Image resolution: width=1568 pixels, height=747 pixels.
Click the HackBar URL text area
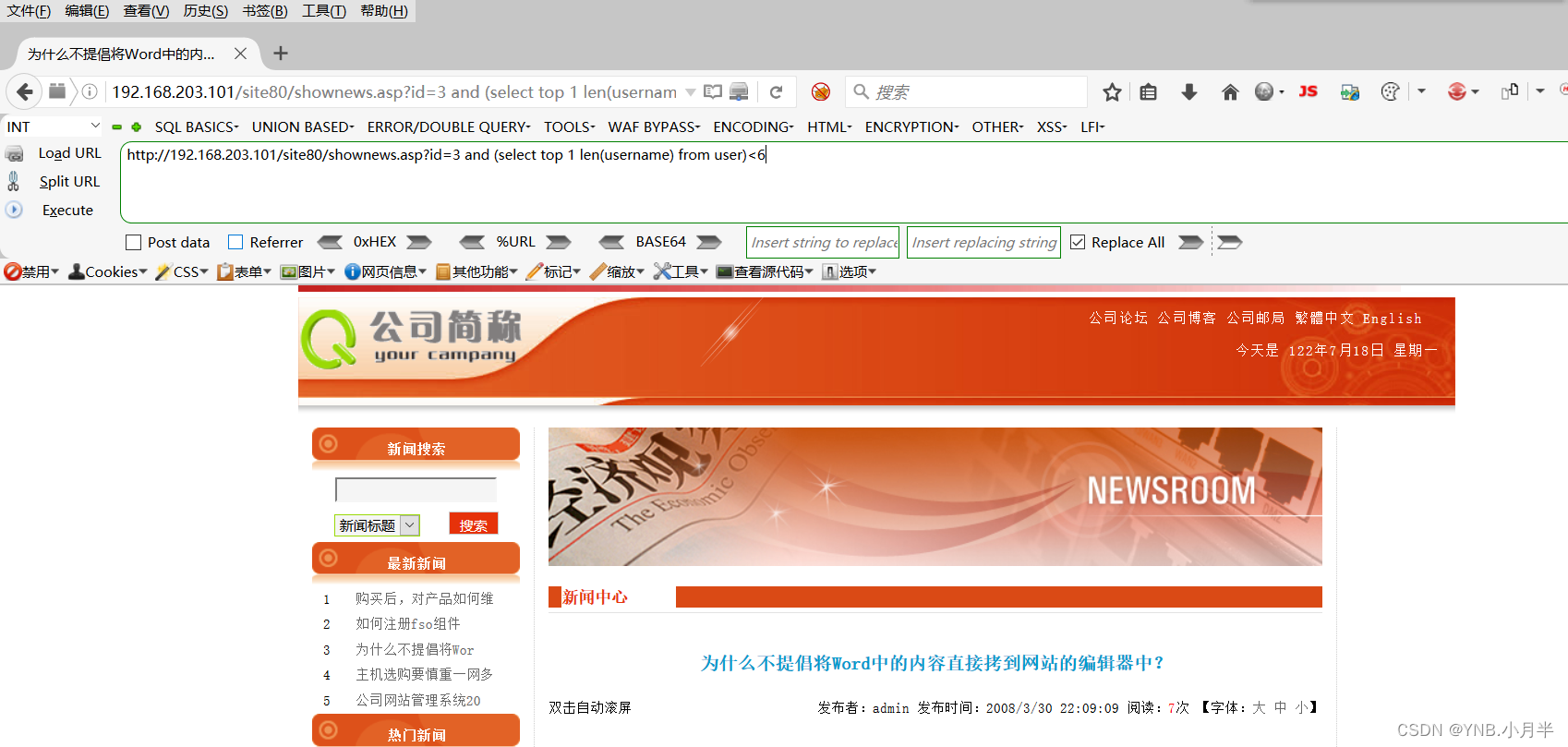pyautogui.click(x=843, y=182)
